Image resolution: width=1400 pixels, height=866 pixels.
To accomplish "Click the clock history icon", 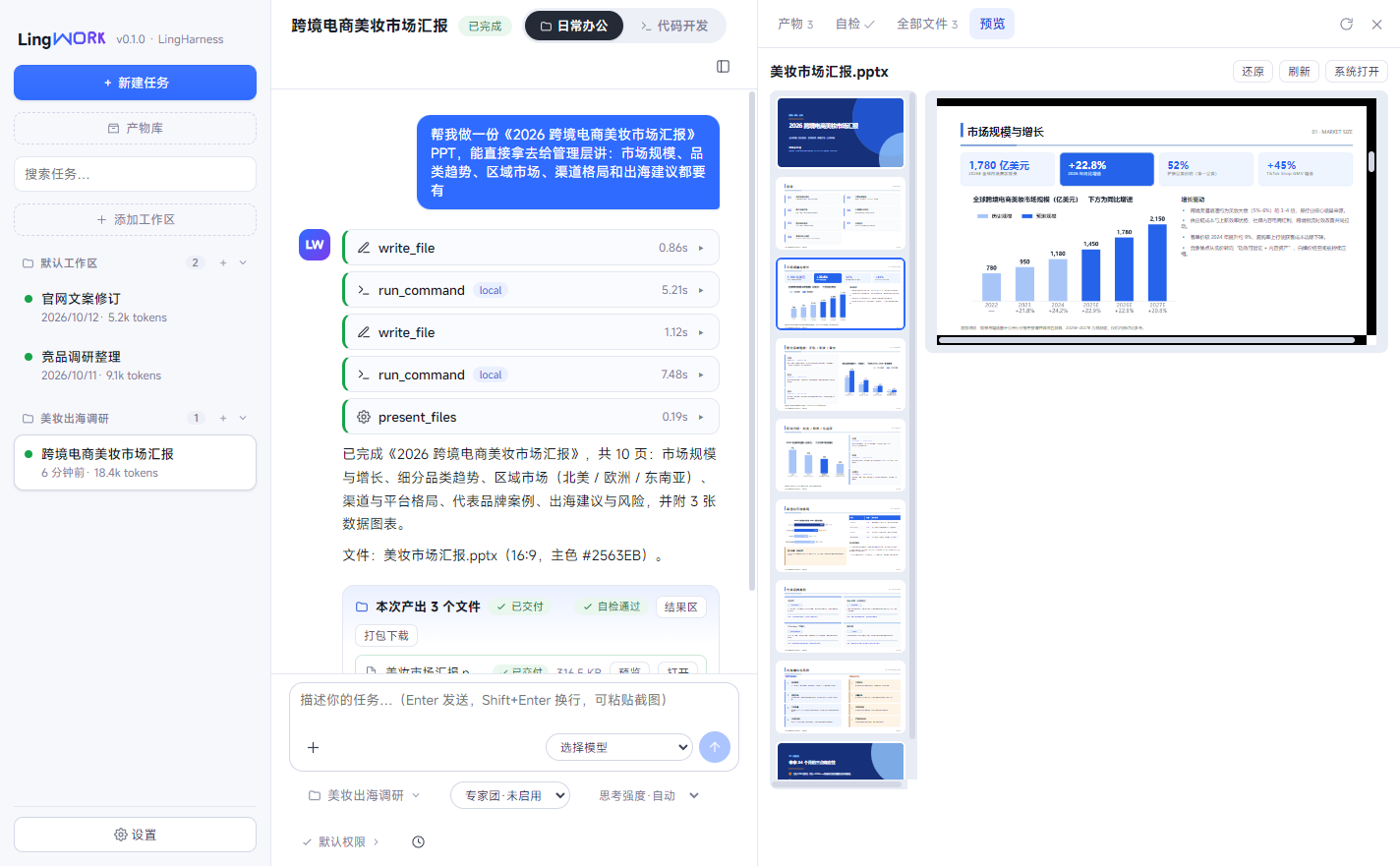I will [418, 841].
